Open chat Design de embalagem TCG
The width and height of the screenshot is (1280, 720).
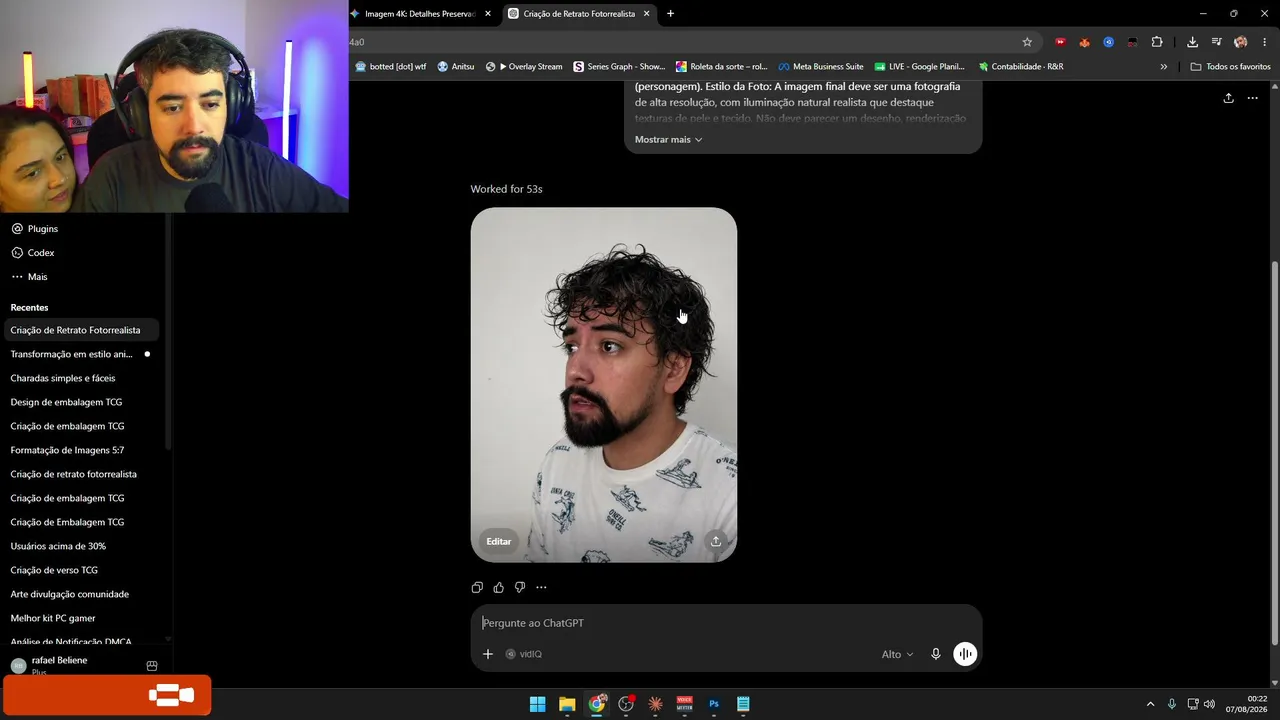pyautogui.click(x=81, y=402)
